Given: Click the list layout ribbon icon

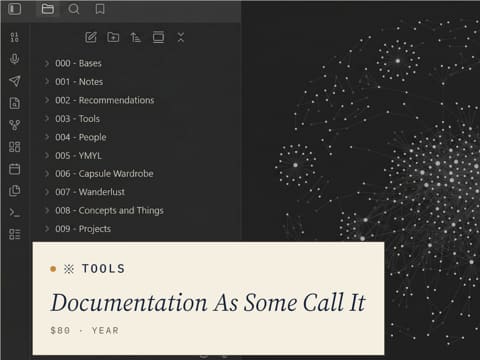Looking at the screenshot, I should coord(15,234).
